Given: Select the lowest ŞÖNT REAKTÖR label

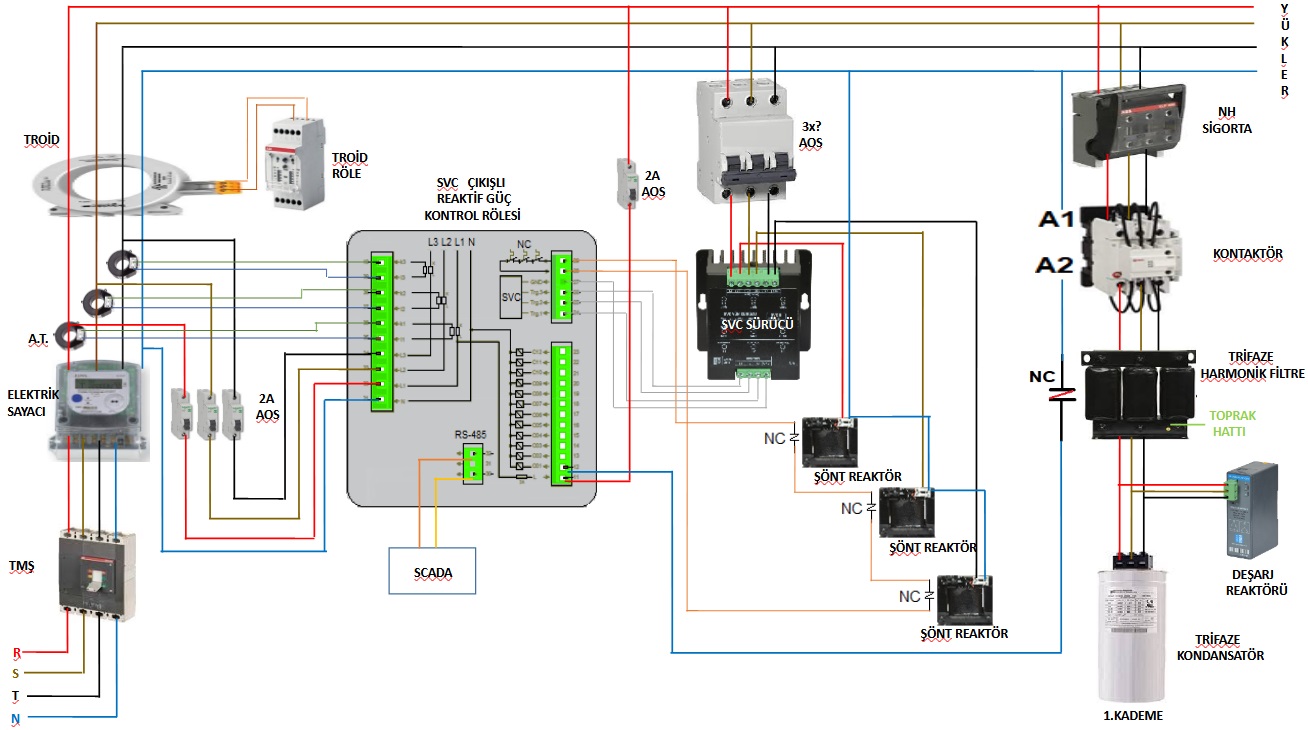Looking at the screenshot, I should click(964, 634).
